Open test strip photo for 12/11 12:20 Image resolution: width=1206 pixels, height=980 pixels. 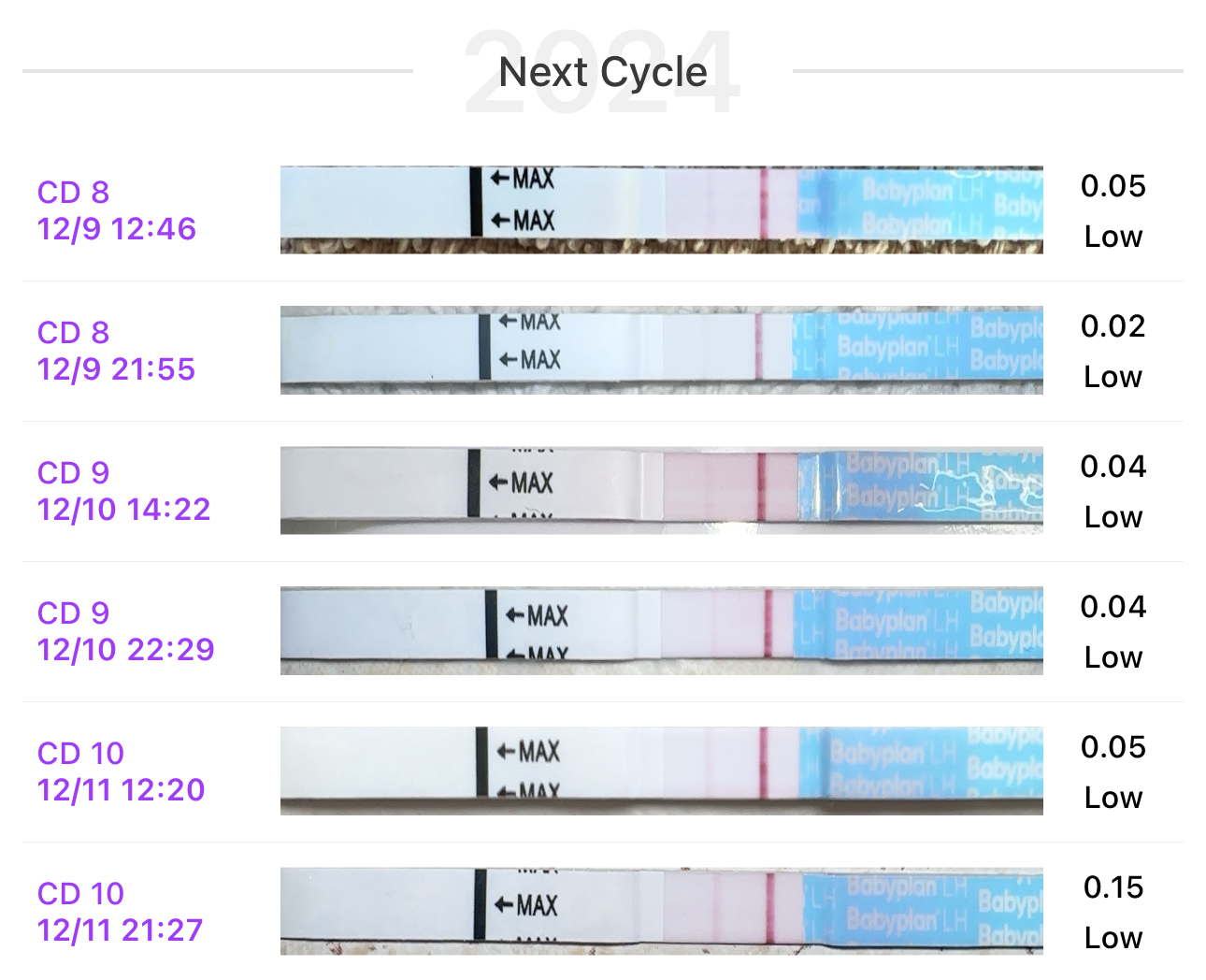point(661,771)
